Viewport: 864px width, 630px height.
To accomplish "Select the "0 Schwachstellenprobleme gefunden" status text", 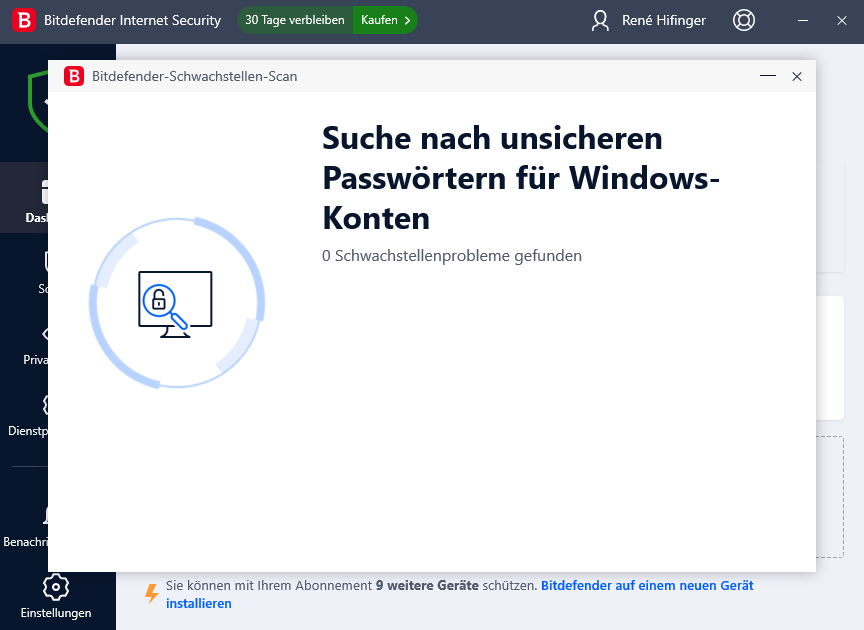I will [452, 256].
